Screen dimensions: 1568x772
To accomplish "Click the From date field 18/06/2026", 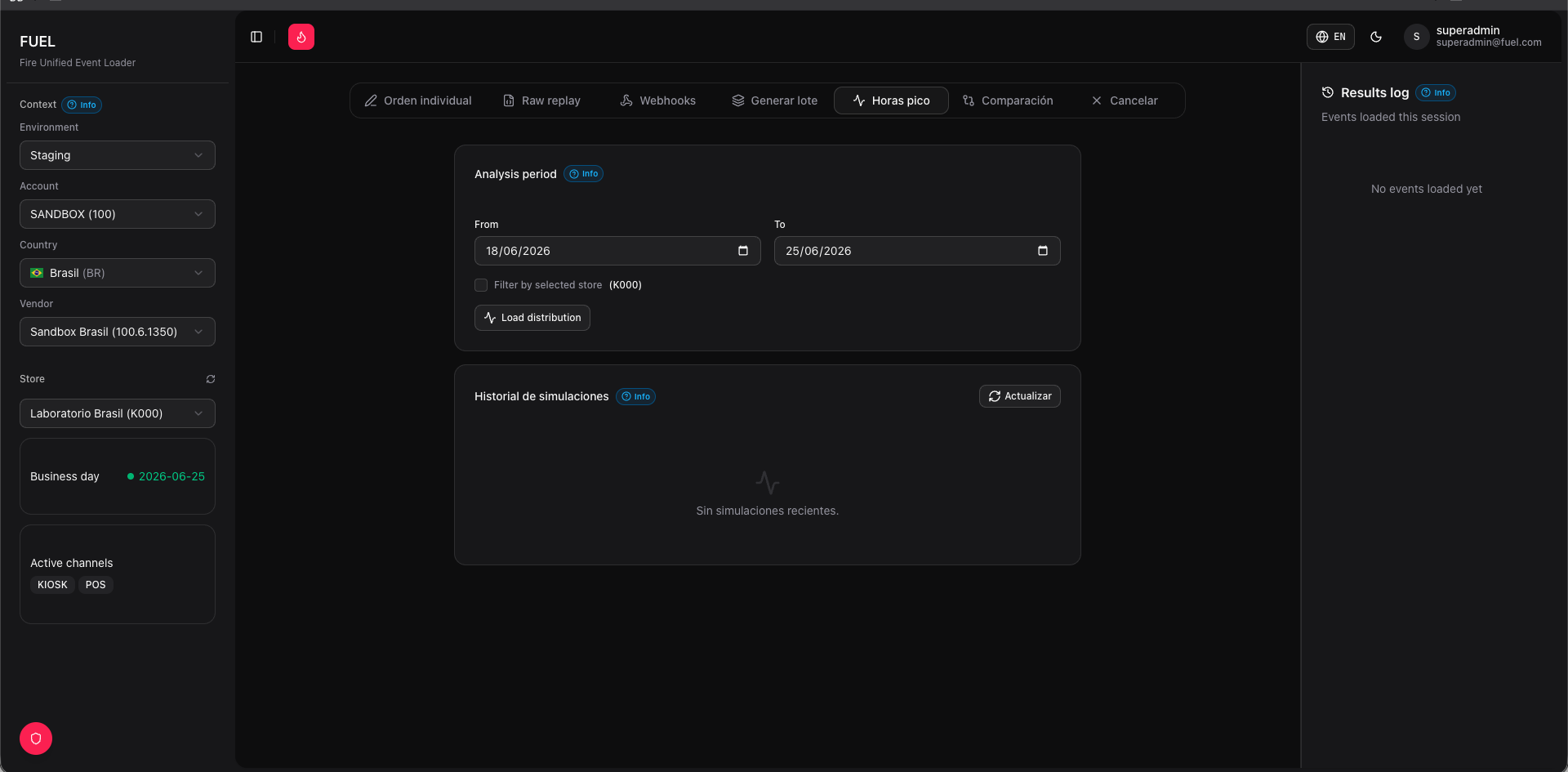I will tap(617, 251).
